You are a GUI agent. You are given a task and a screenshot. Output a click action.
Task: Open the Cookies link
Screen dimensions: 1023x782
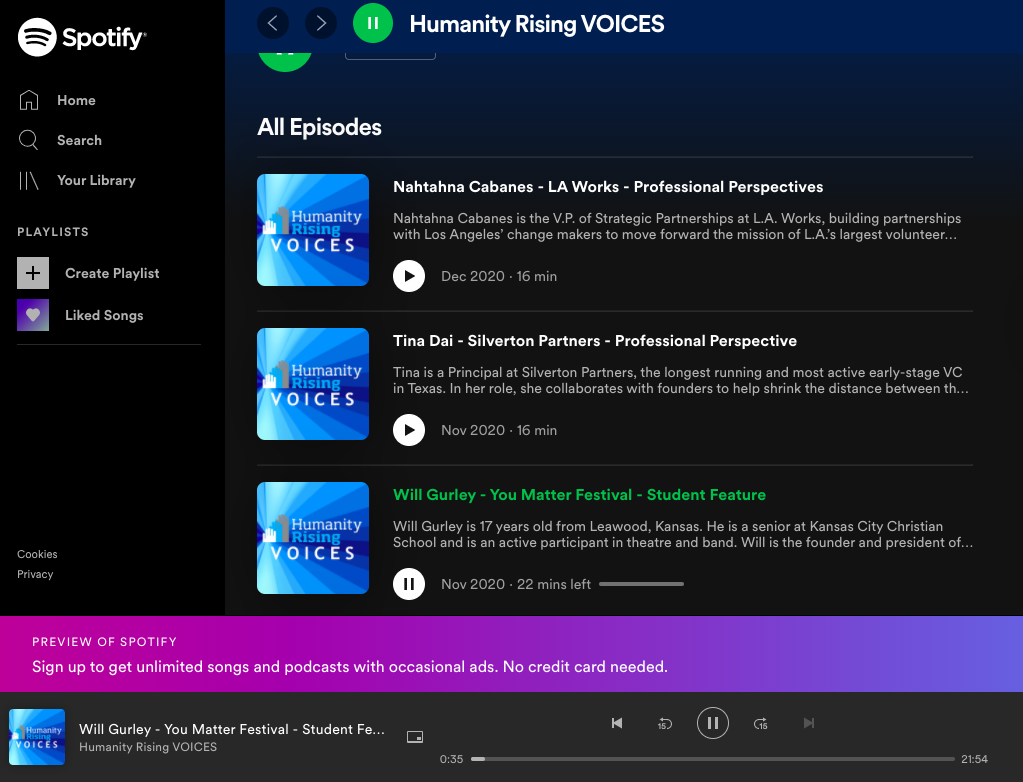37,554
